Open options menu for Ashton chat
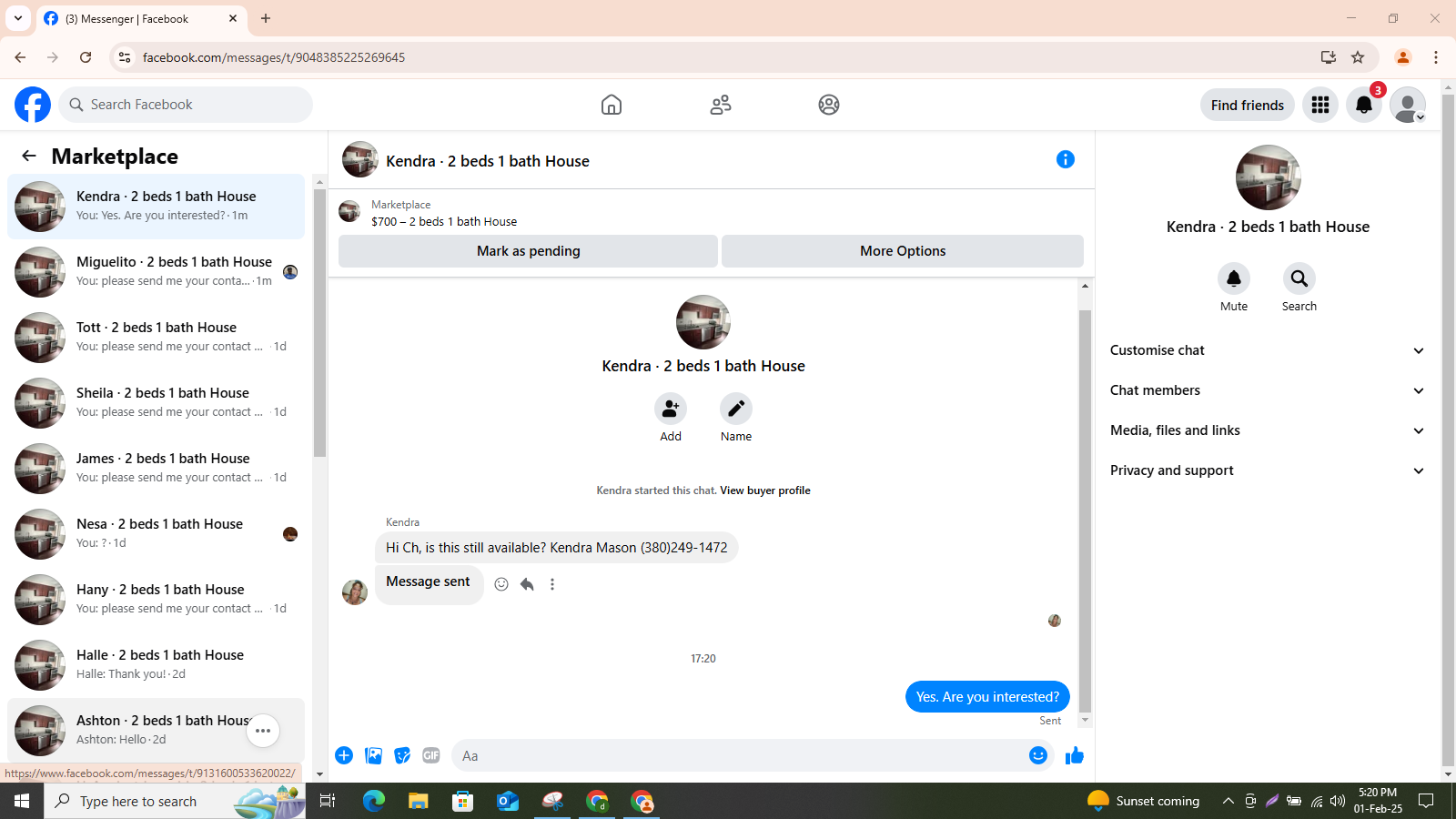Image resolution: width=1456 pixels, height=819 pixels. 263,731
